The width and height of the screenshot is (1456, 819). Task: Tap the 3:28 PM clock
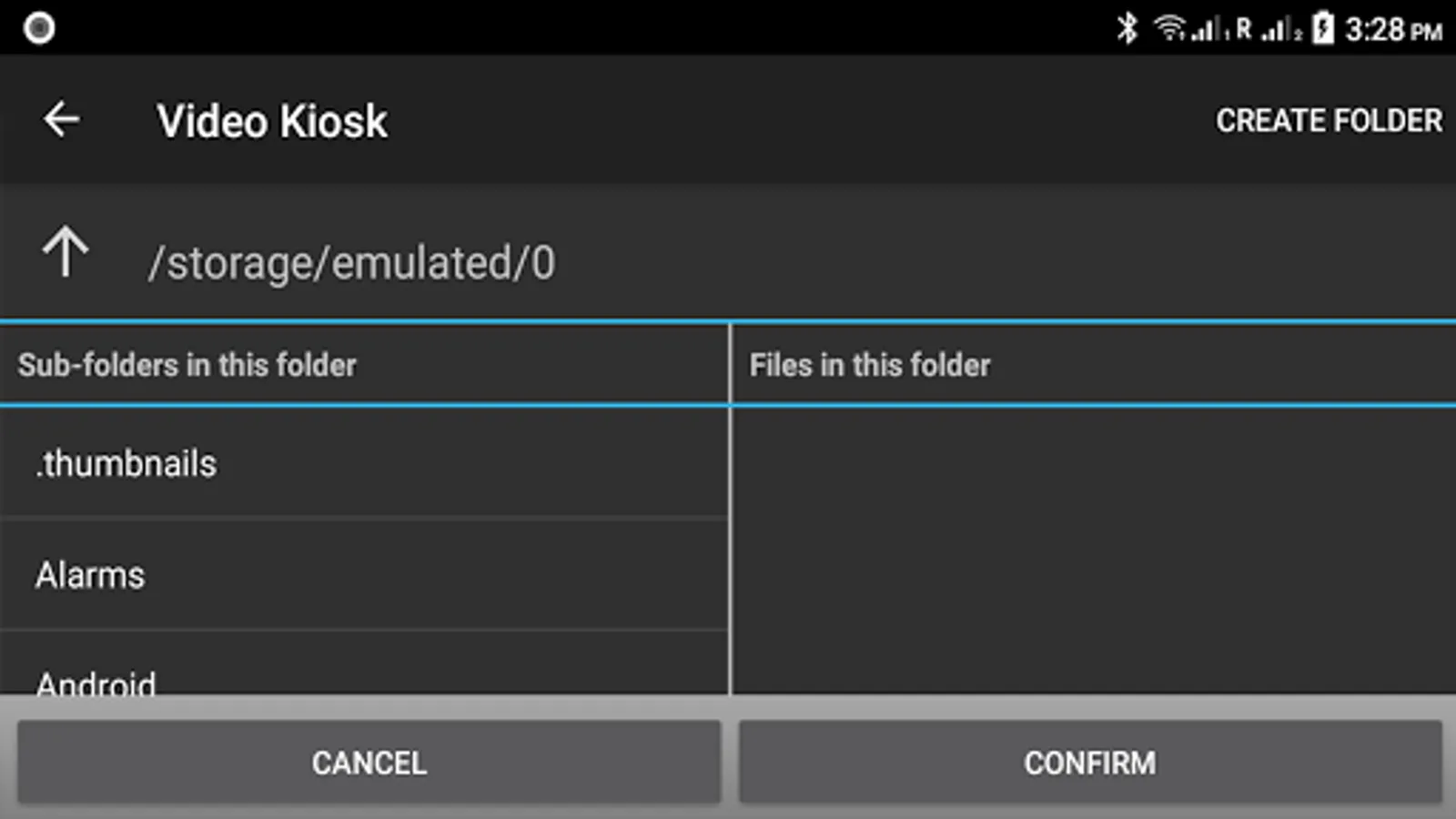1393,29
